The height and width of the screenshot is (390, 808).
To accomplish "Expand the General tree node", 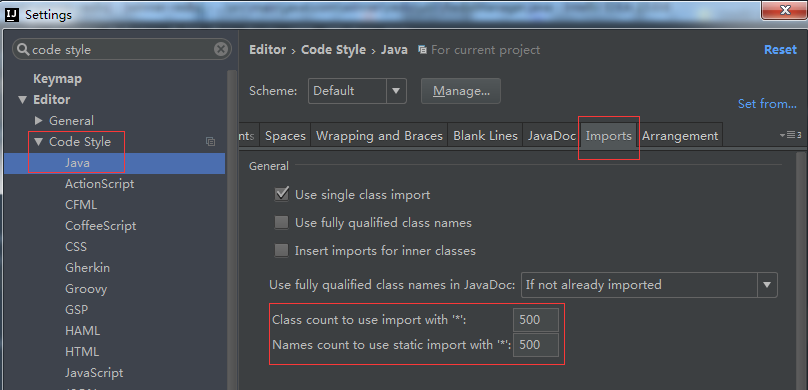I will tap(39, 121).
